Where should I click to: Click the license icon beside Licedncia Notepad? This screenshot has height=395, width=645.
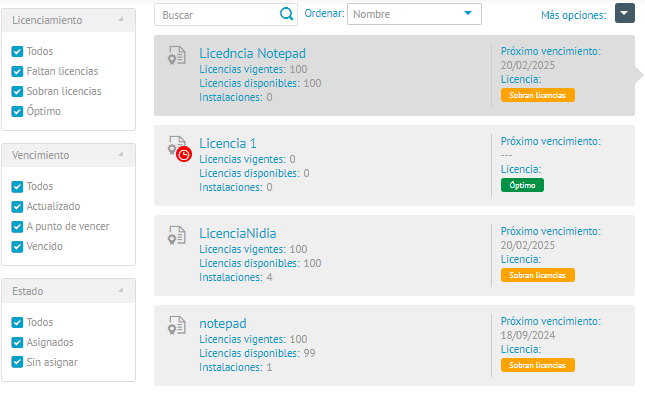(177, 55)
